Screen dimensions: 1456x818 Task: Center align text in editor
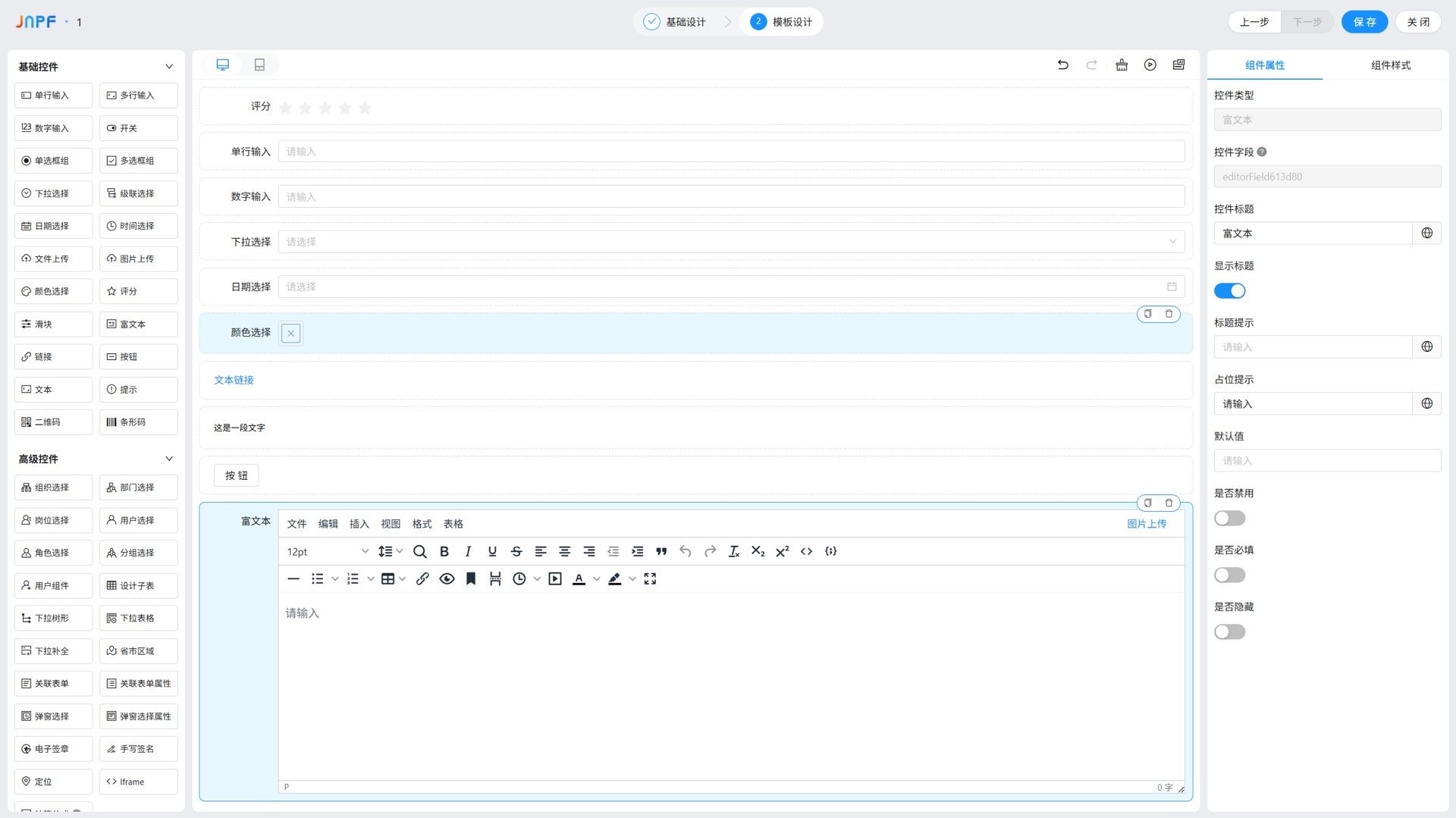(x=565, y=551)
